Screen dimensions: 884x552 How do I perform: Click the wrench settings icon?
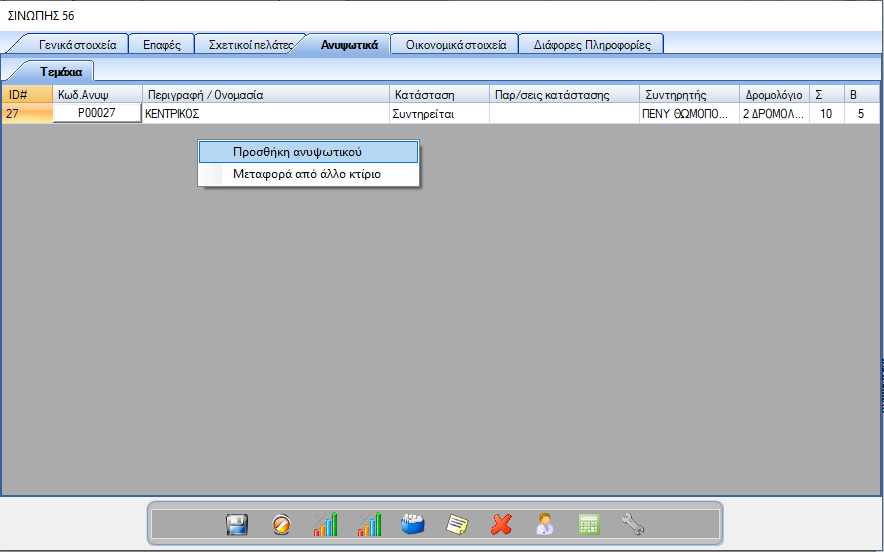[x=632, y=524]
